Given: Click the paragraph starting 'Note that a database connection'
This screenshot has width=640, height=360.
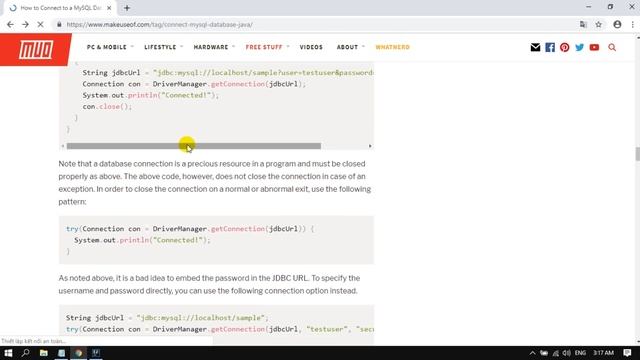Looking at the screenshot, I should pos(215,182).
